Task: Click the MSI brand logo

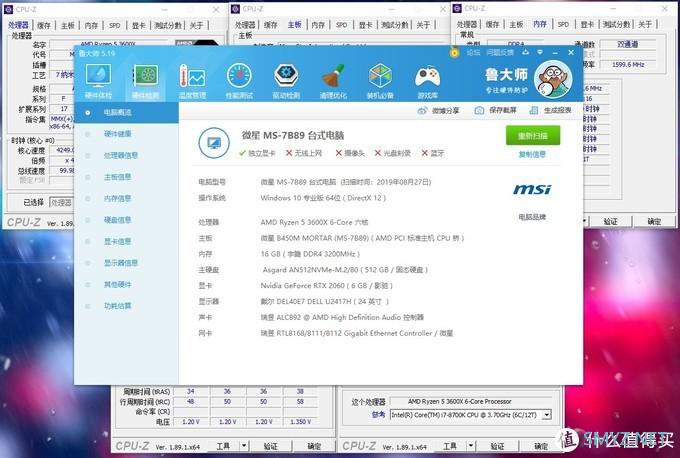Action: click(x=532, y=189)
